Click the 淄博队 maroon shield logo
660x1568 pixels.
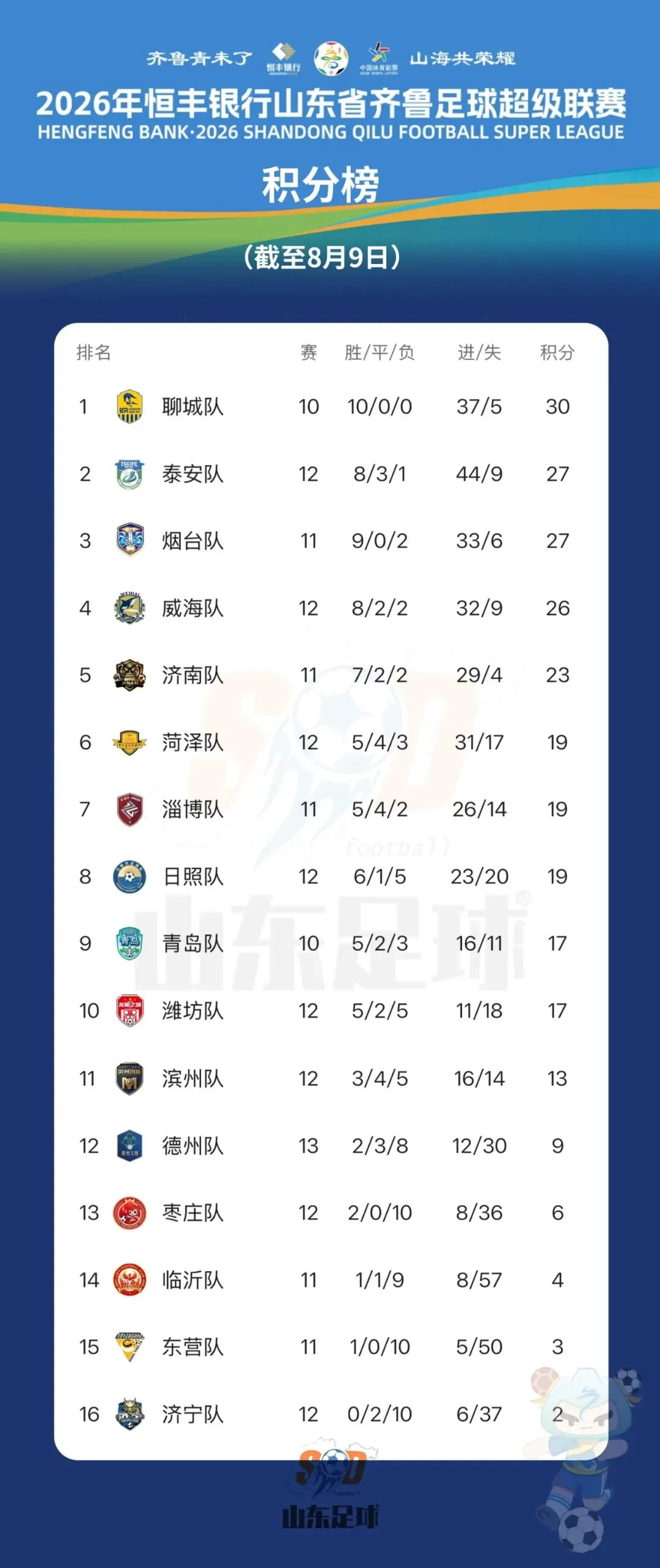click(x=130, y=809)
